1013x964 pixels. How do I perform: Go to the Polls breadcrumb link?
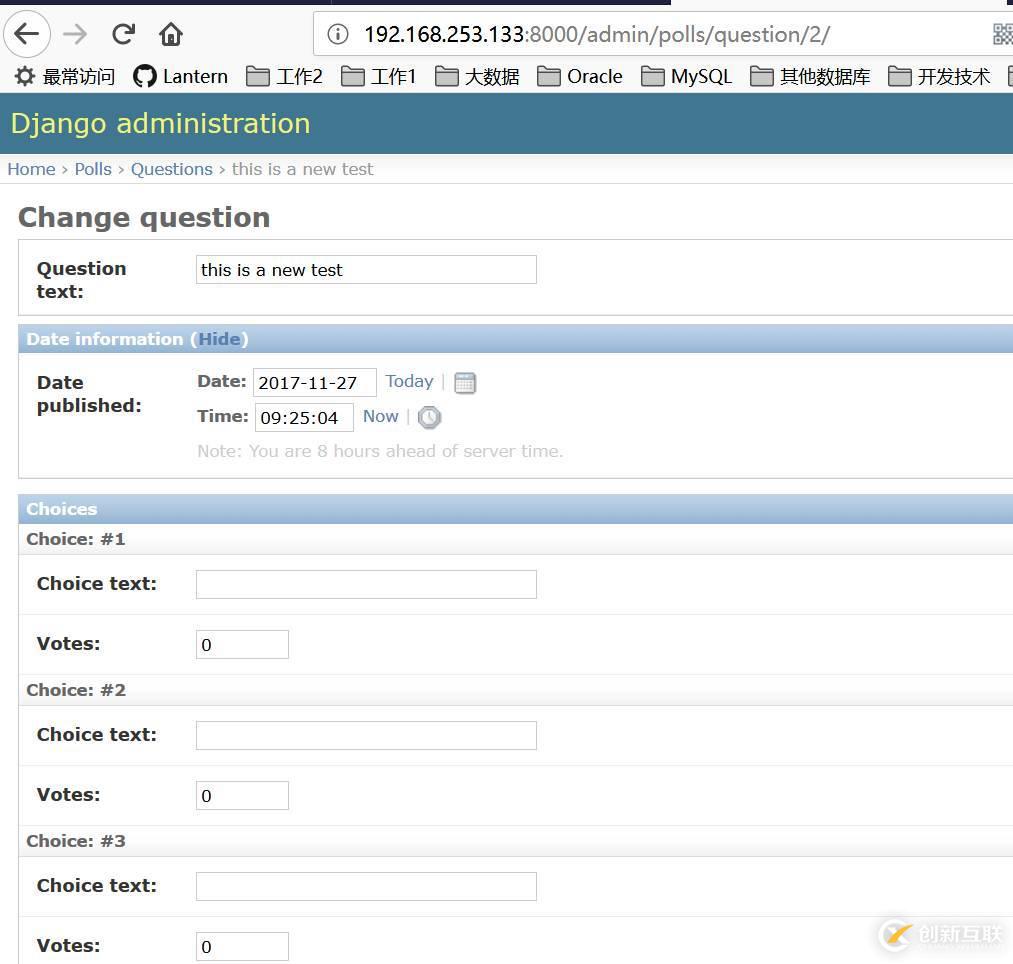tap(93, 169)
